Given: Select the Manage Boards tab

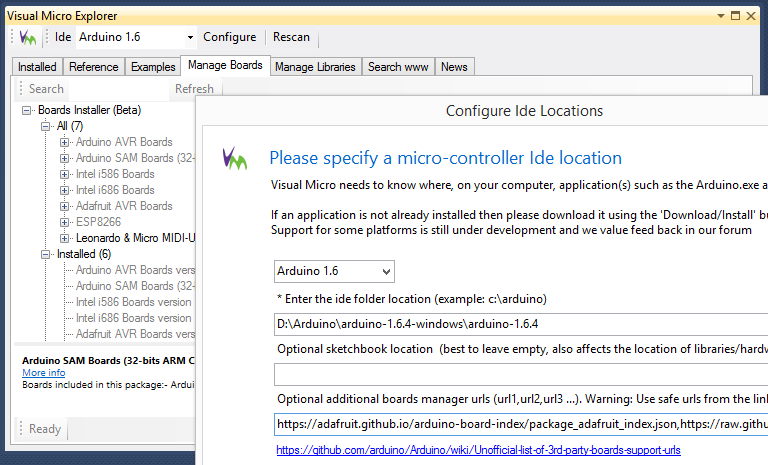Looking at the screenshot, I should coord(225,65).
